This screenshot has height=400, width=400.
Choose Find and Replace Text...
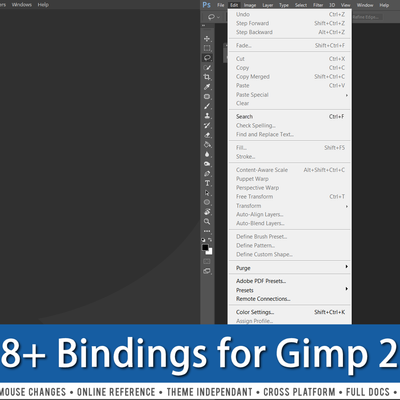289,135
